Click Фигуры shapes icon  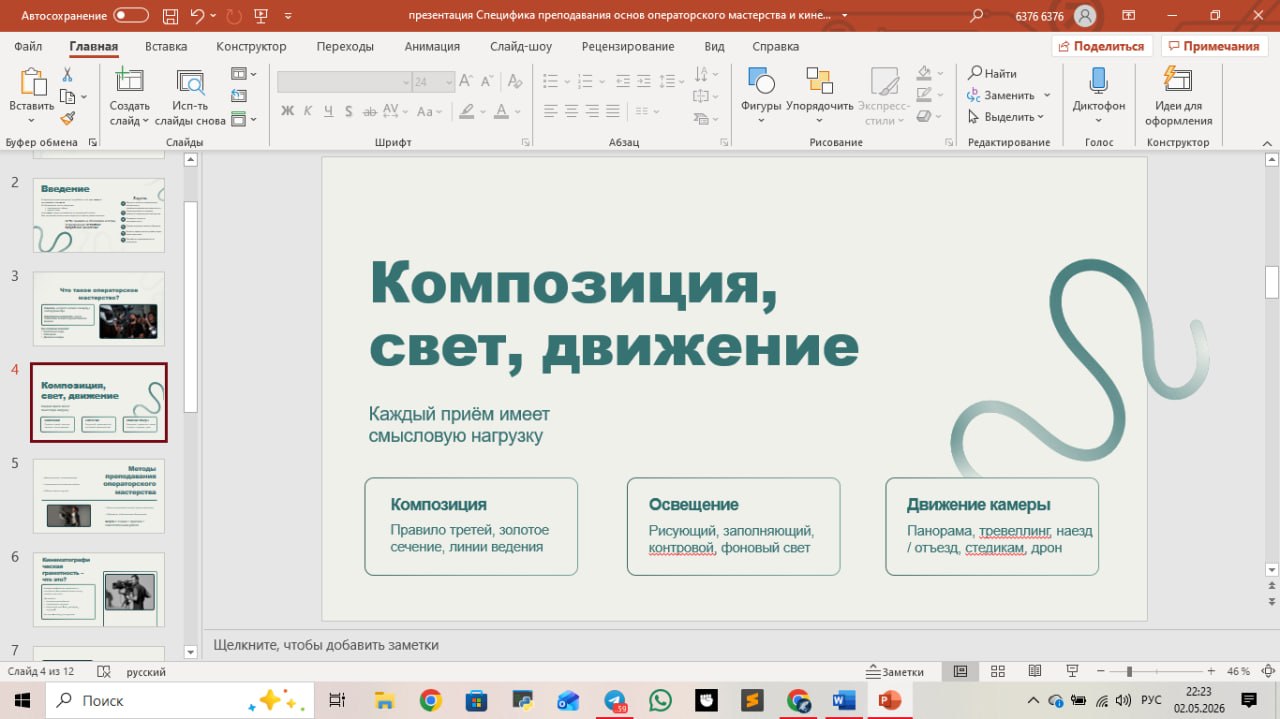[x=761, y=82]
